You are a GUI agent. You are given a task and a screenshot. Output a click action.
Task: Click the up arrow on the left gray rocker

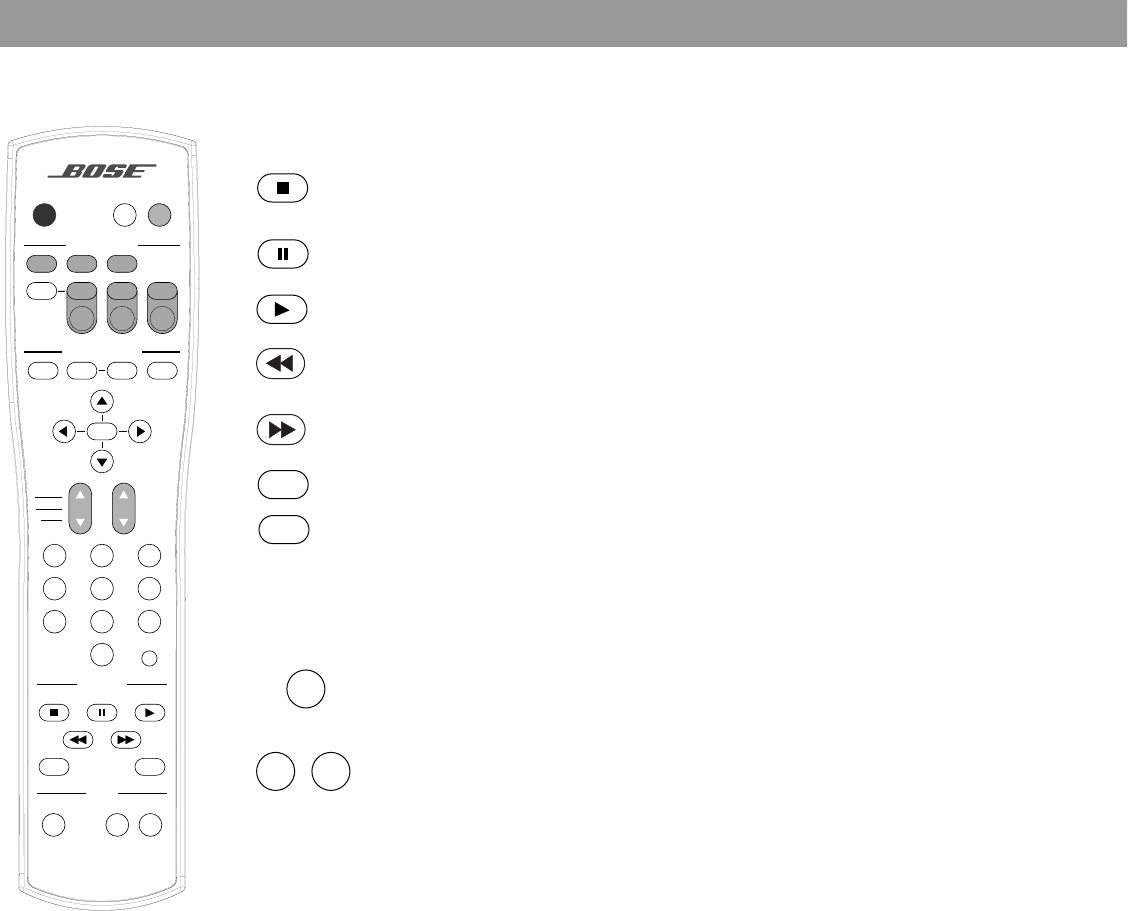80,495
